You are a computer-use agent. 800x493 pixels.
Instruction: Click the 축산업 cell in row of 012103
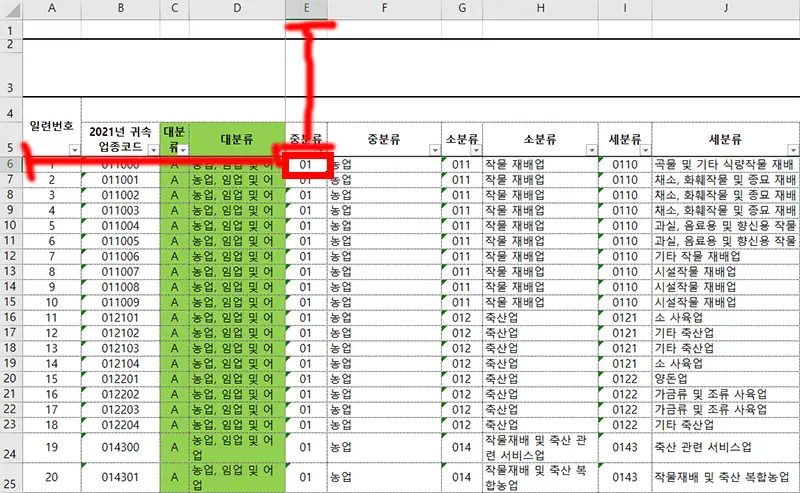coord(540,348)
